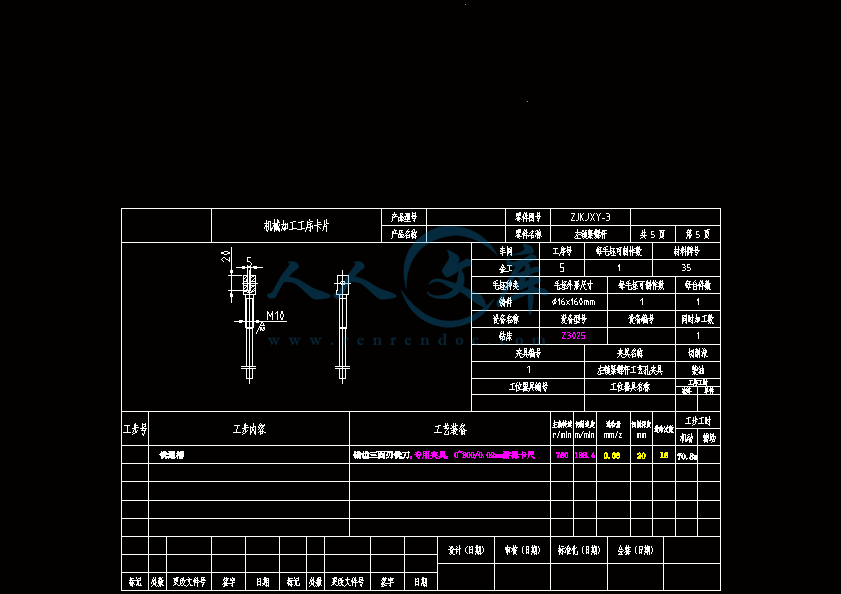The image size is (841, 594).
Task: Select the magenta spindle speed value 780
Action: point(562,455)
